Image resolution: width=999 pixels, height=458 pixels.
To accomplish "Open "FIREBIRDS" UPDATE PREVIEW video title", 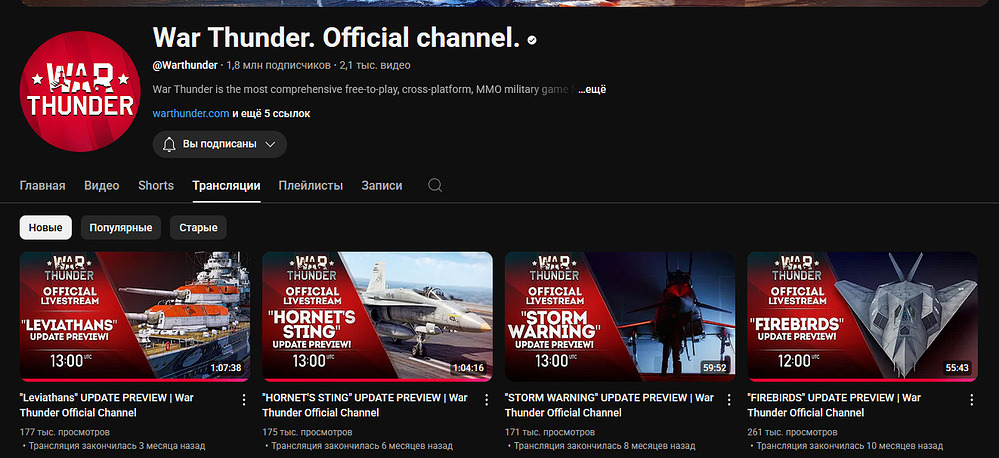I will point(834,405).
